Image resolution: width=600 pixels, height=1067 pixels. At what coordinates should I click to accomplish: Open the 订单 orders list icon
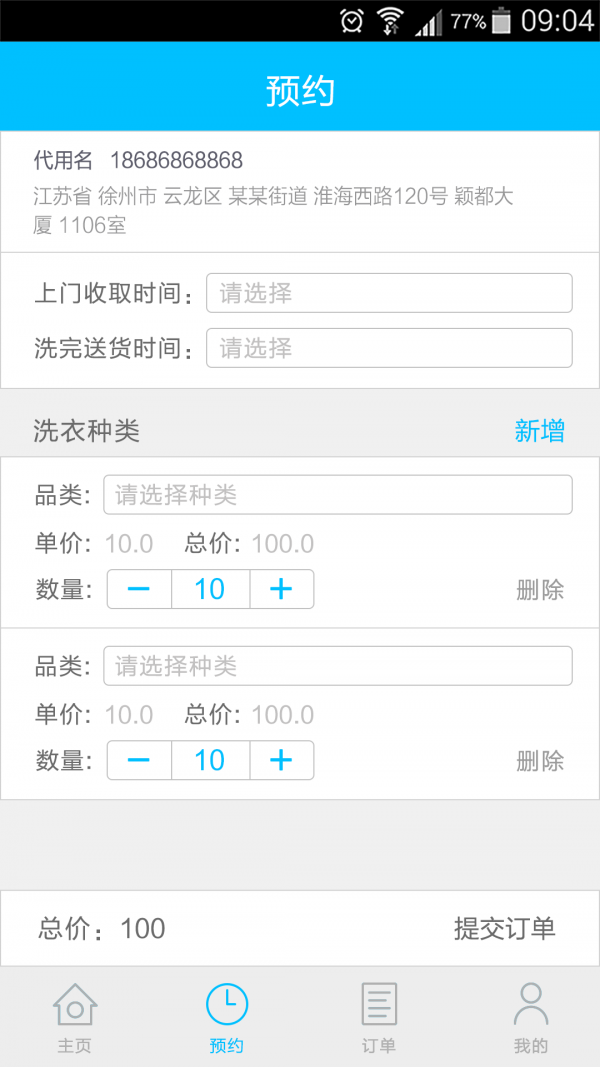pos(379,1004)
